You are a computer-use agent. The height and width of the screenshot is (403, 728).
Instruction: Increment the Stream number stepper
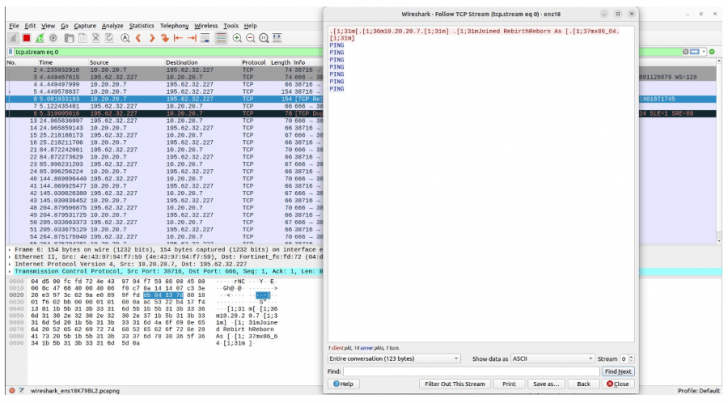(631, 357)
